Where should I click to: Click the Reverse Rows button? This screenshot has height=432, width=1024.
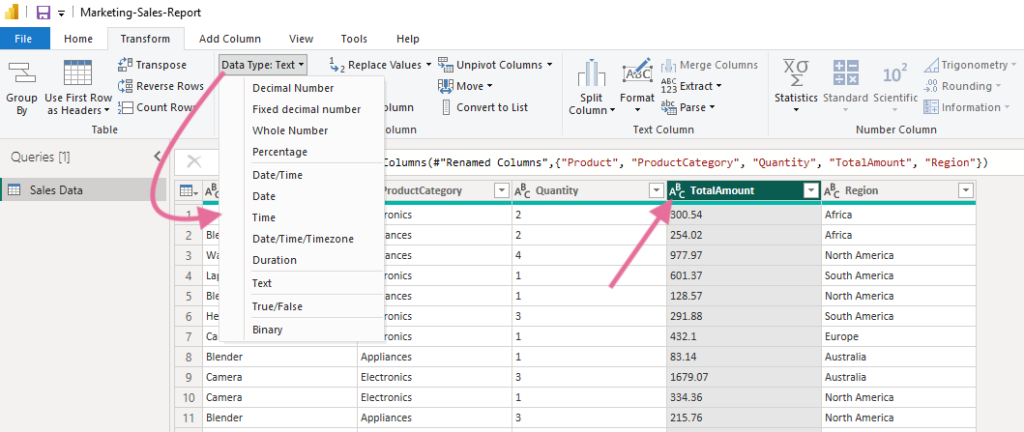tap(161, 85)
